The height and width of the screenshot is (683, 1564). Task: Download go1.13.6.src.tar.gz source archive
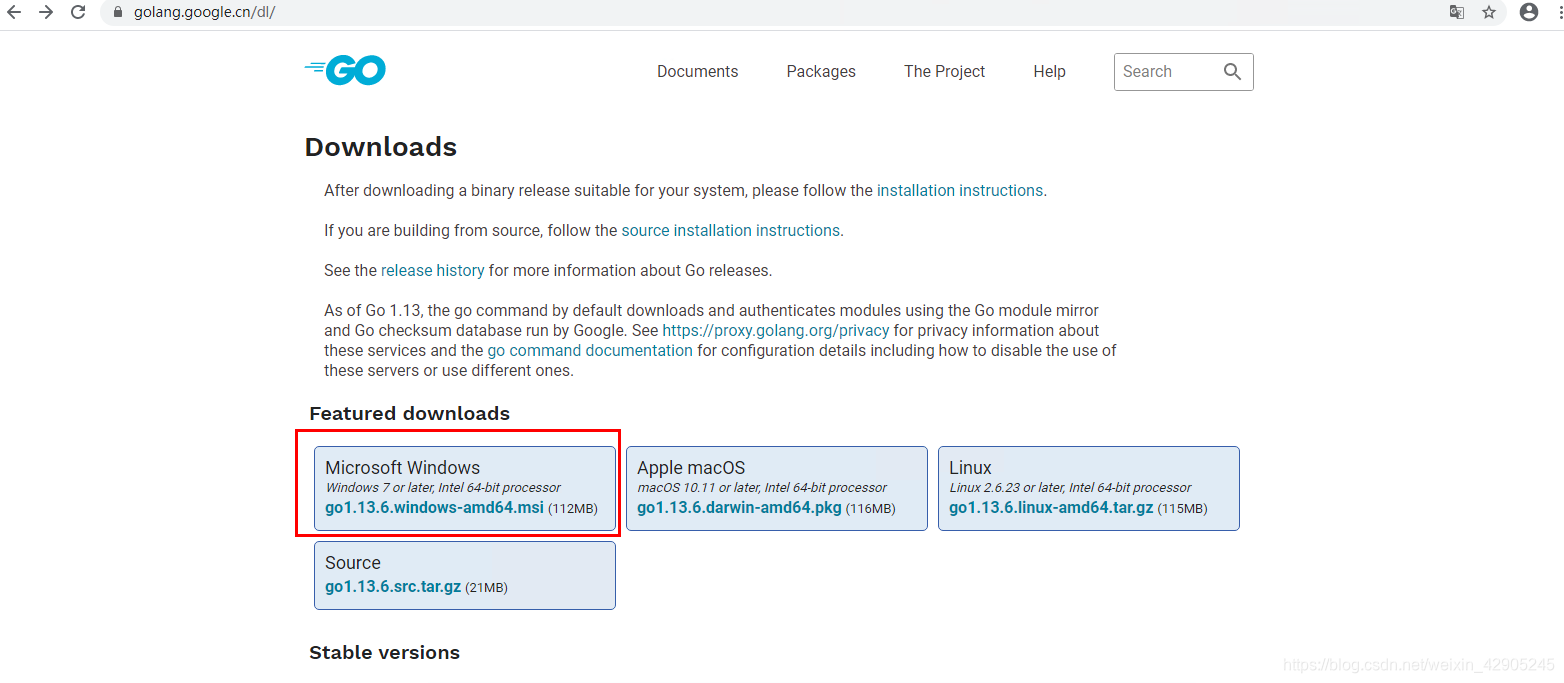(393, 587)
